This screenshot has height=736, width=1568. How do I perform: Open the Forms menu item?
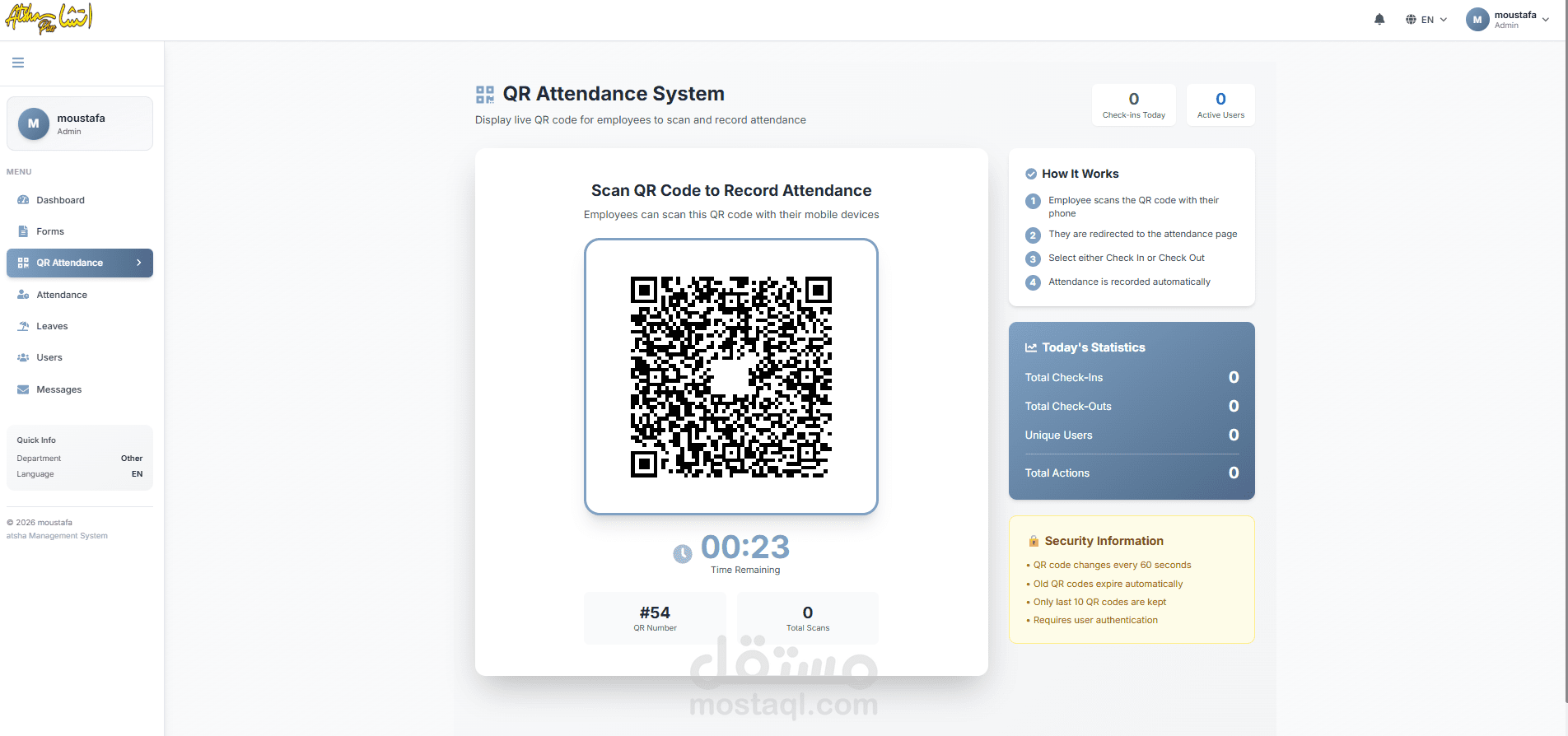pyautogui.click(x=80, y=231)
